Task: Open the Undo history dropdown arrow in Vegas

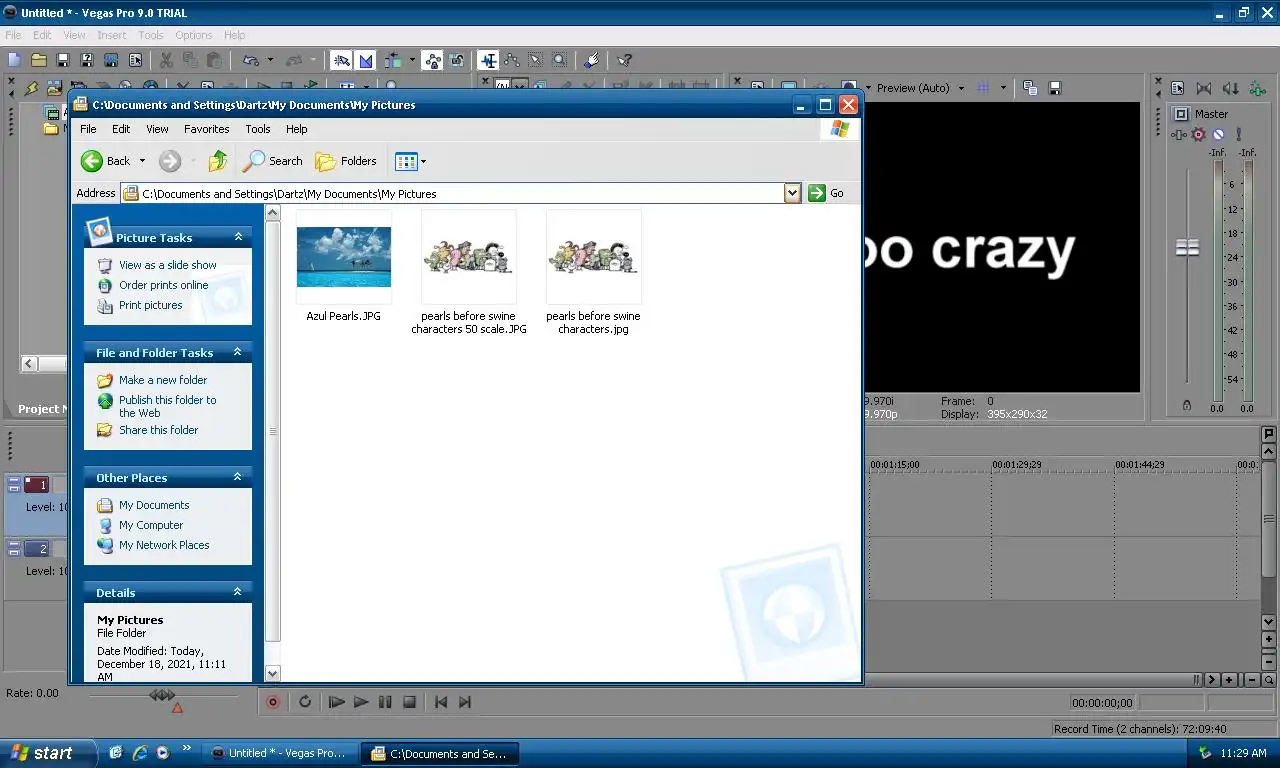Action: (x=270, y=60)
